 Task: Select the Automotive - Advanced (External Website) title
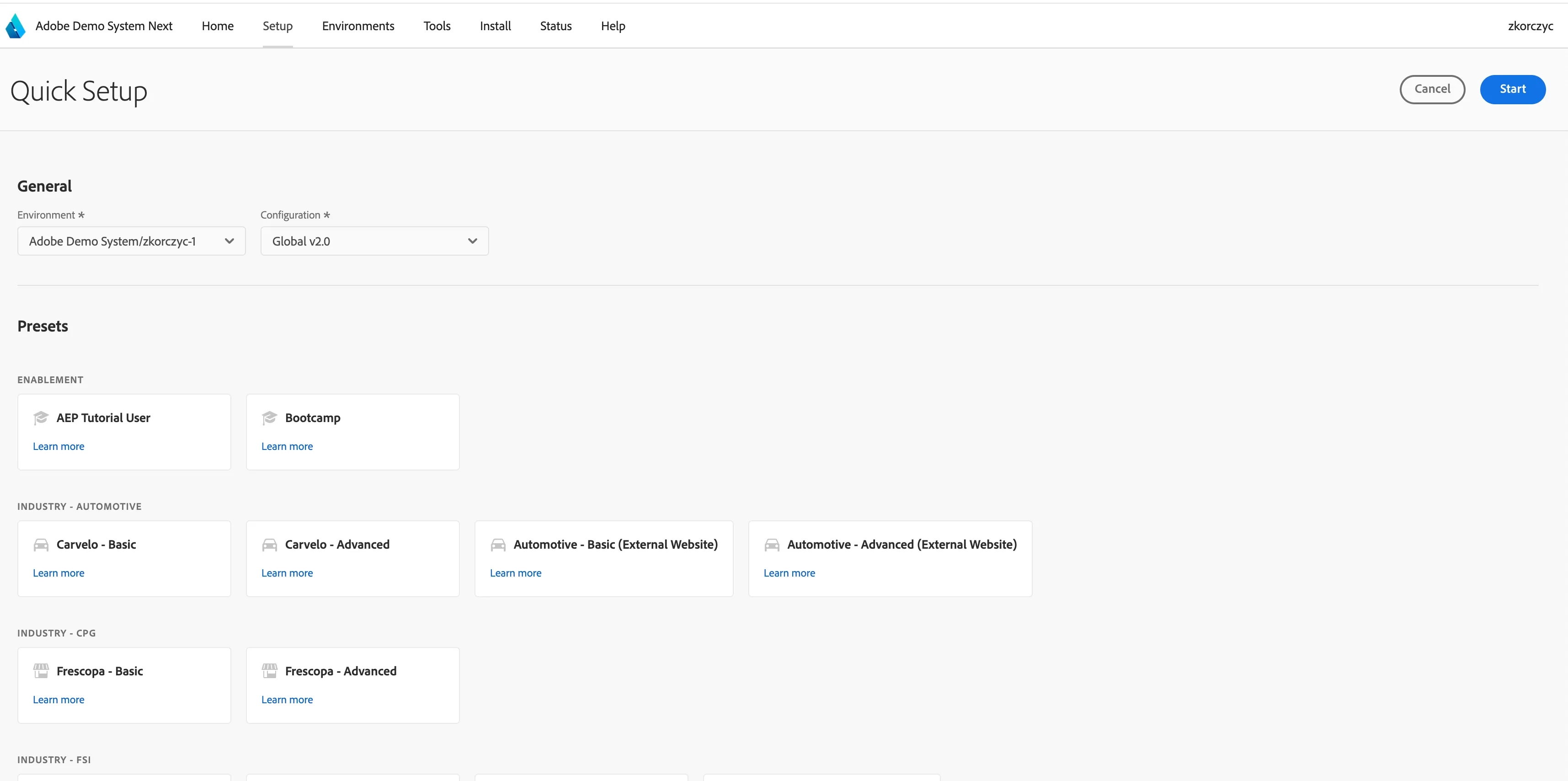(x=902, y=545)
